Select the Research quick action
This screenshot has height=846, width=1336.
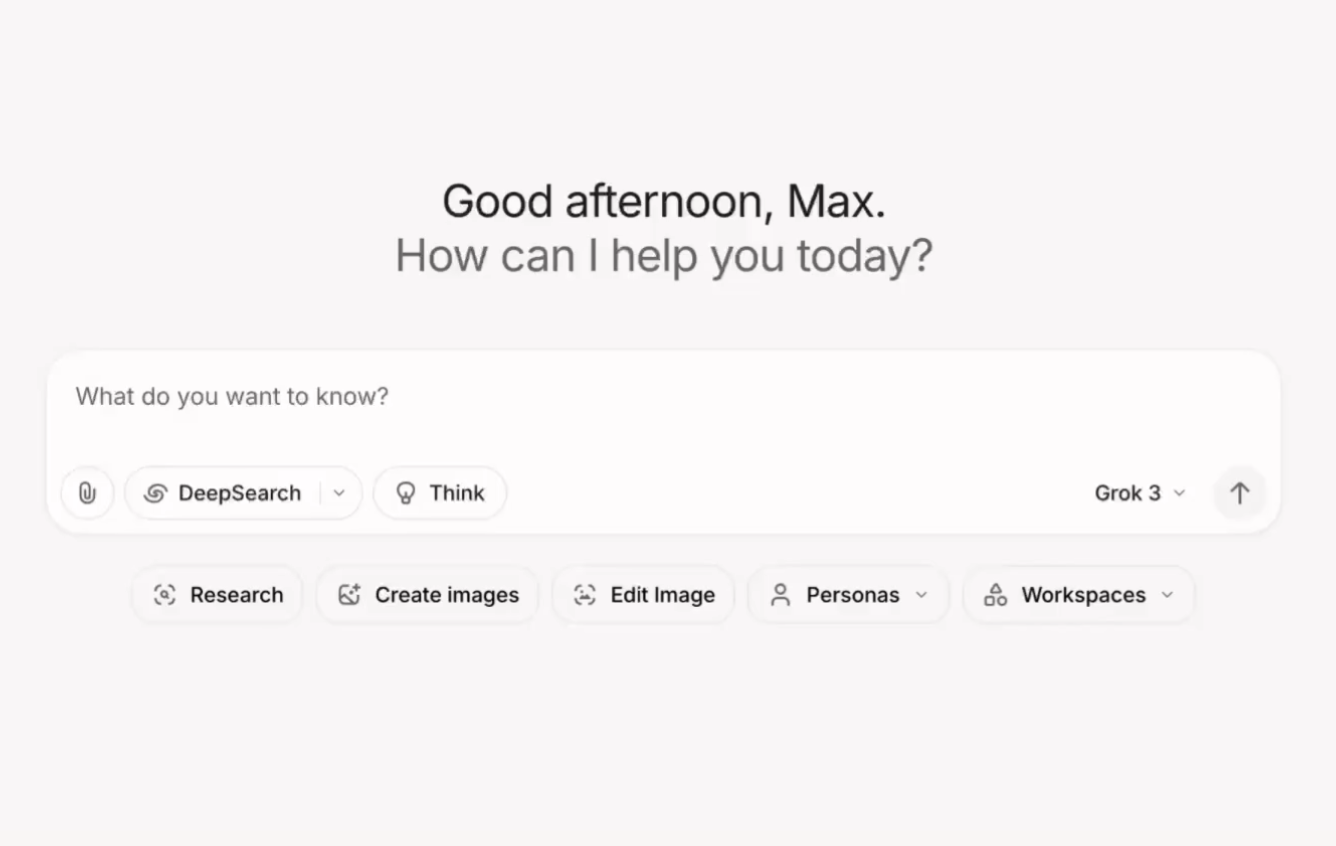click(236, 595)
